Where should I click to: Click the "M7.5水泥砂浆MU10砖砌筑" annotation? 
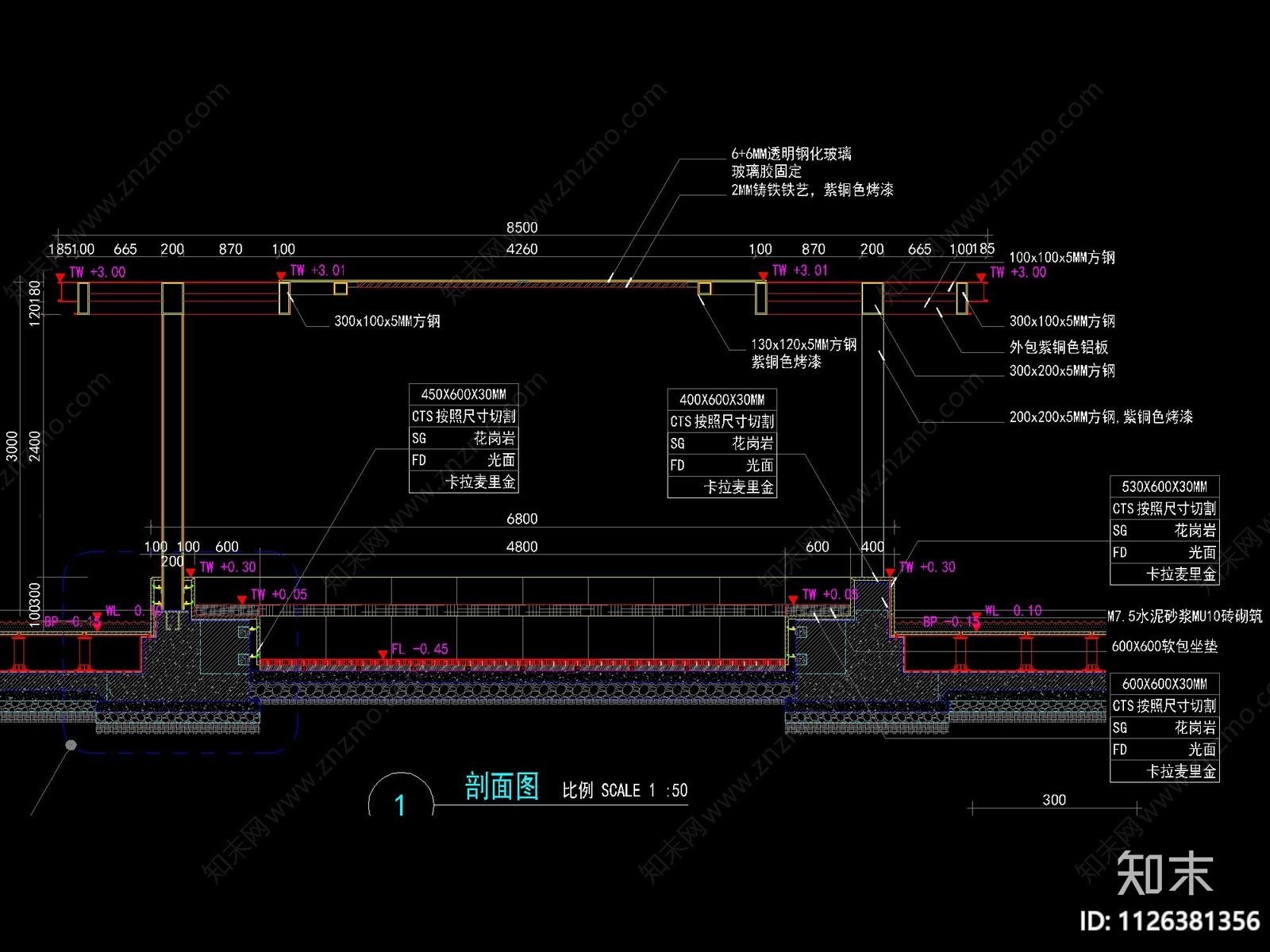(x=1185, y=616)
